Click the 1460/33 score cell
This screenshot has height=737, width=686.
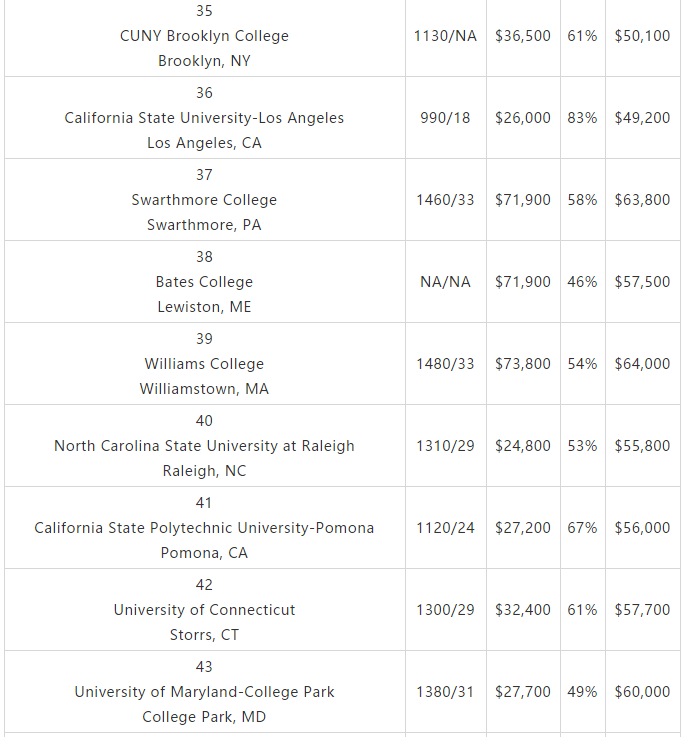coord(445,200)
